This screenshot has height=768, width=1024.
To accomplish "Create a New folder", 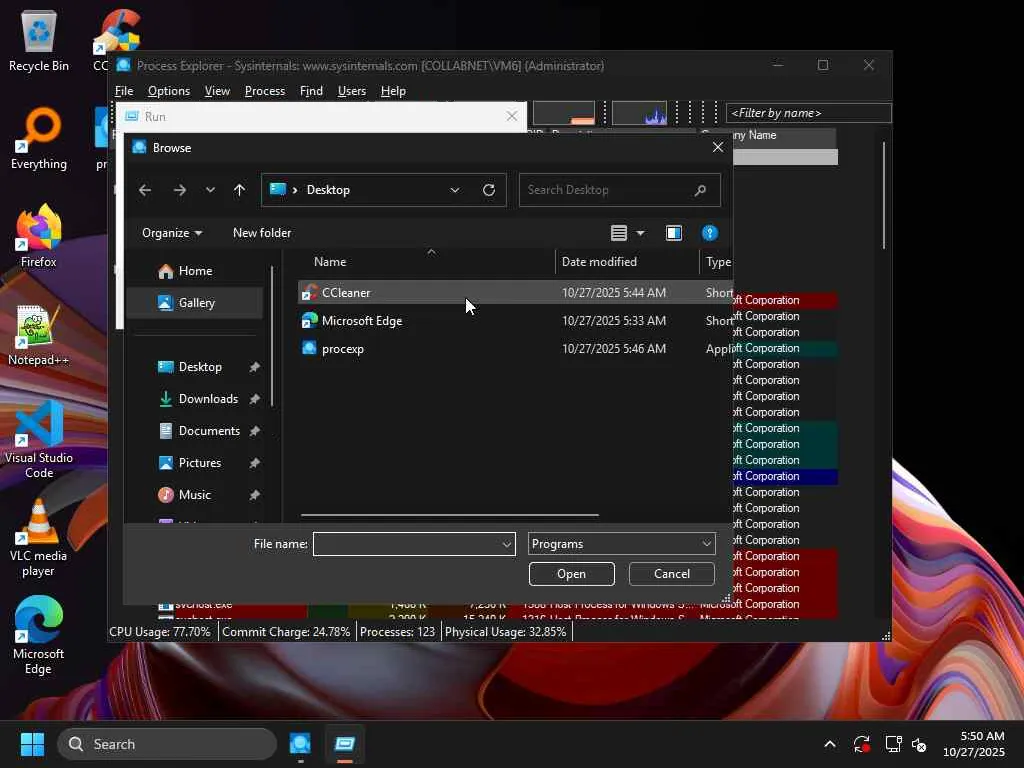I will 262,233.
